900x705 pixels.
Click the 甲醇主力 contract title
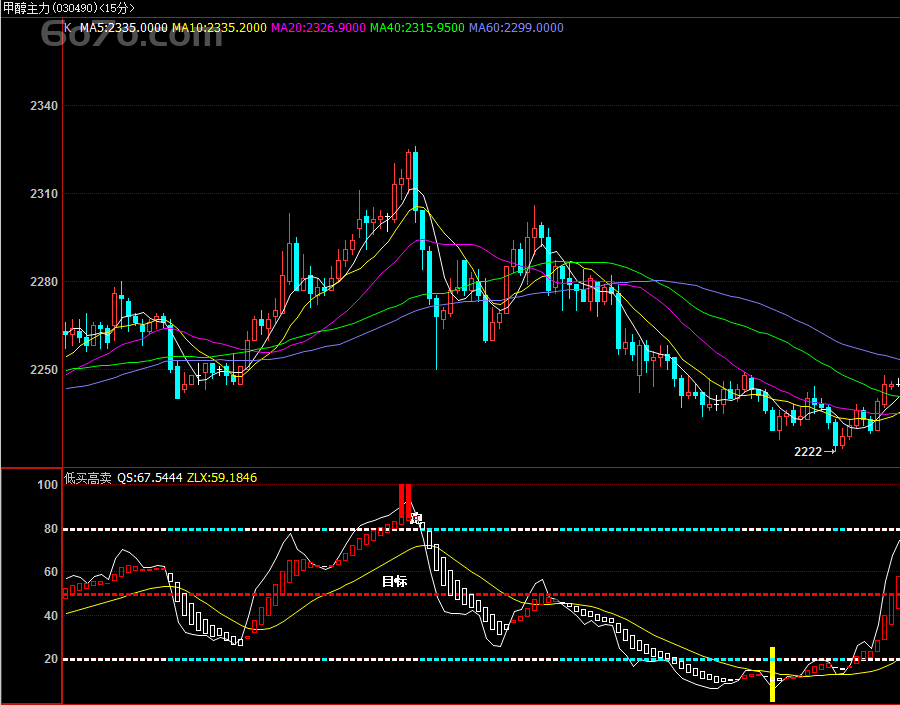click(27, 8)
